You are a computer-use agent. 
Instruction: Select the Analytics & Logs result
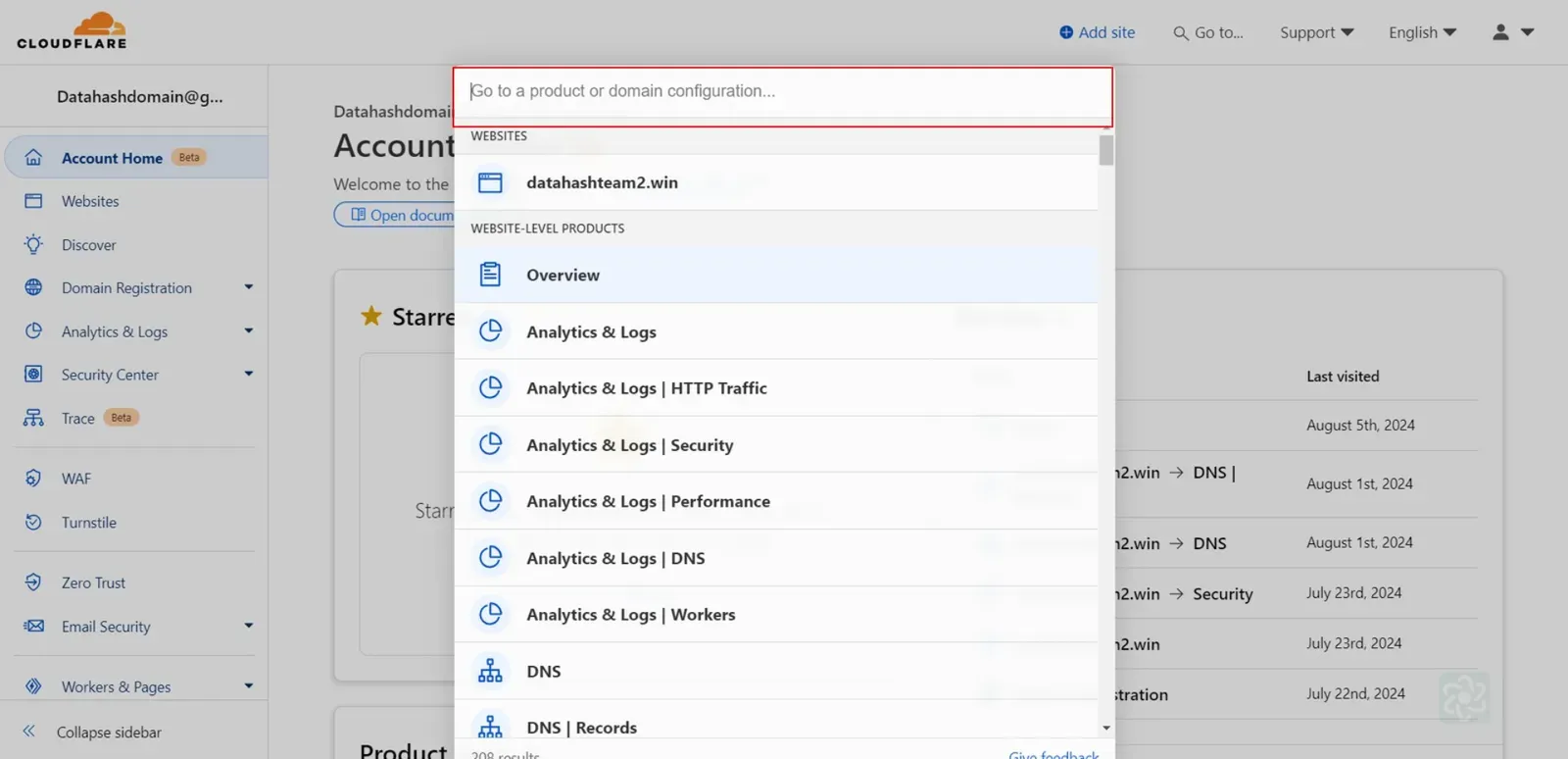point(776,331)
